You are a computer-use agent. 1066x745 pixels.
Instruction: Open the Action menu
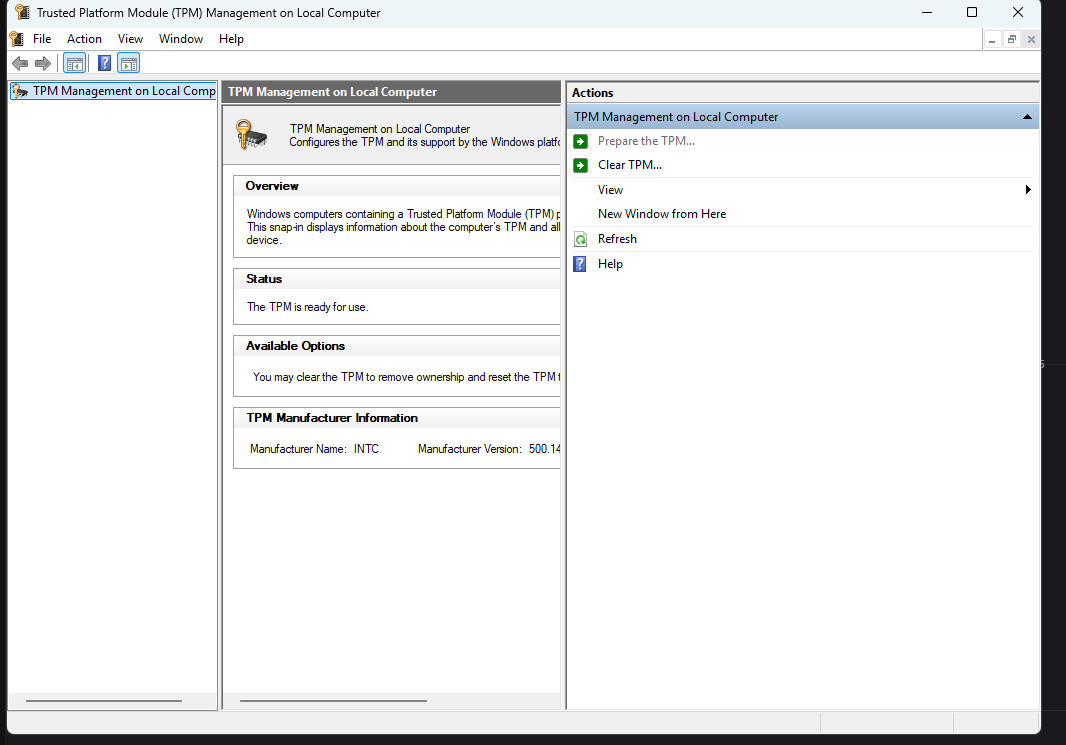tap(84, 39)
